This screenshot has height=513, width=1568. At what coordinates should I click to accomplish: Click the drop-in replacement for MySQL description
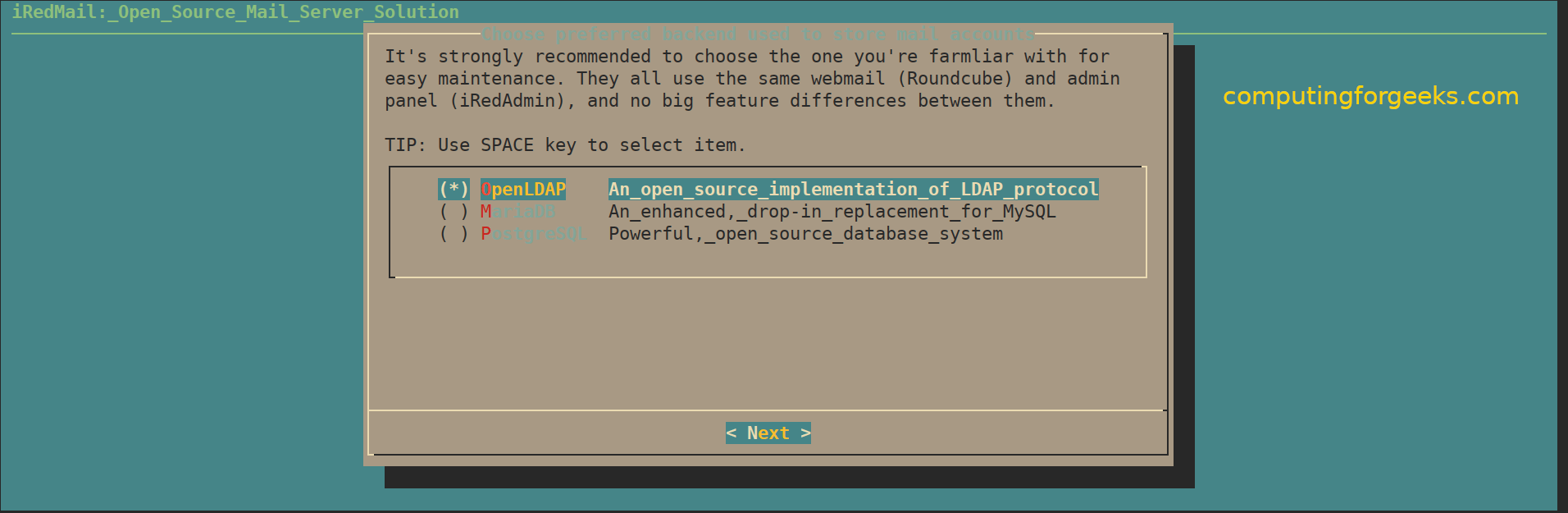[x=832, y=212]
